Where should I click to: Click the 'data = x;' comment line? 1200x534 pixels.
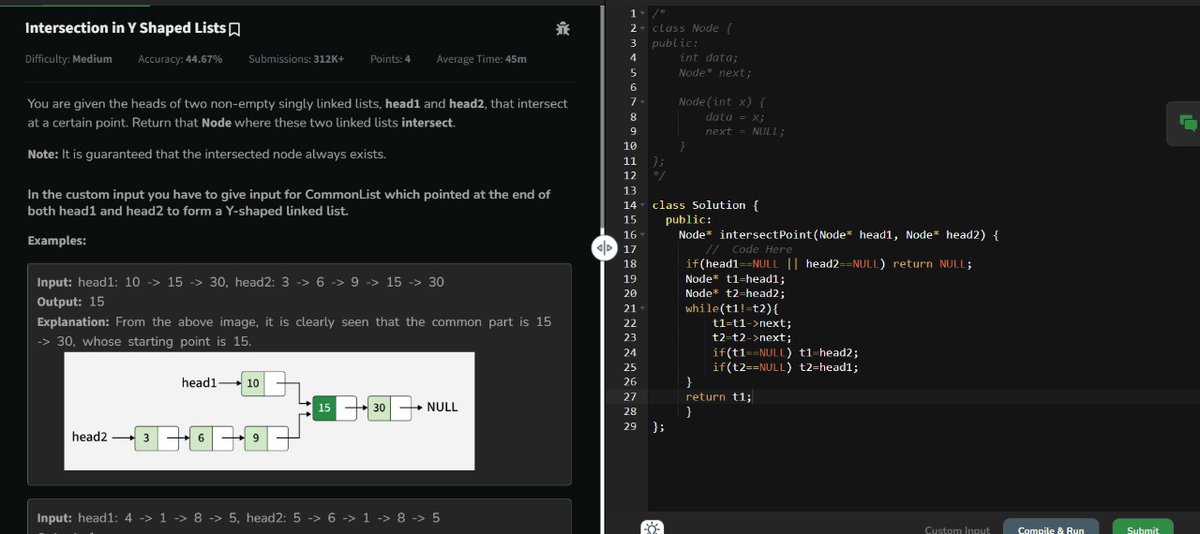[735, 117]
